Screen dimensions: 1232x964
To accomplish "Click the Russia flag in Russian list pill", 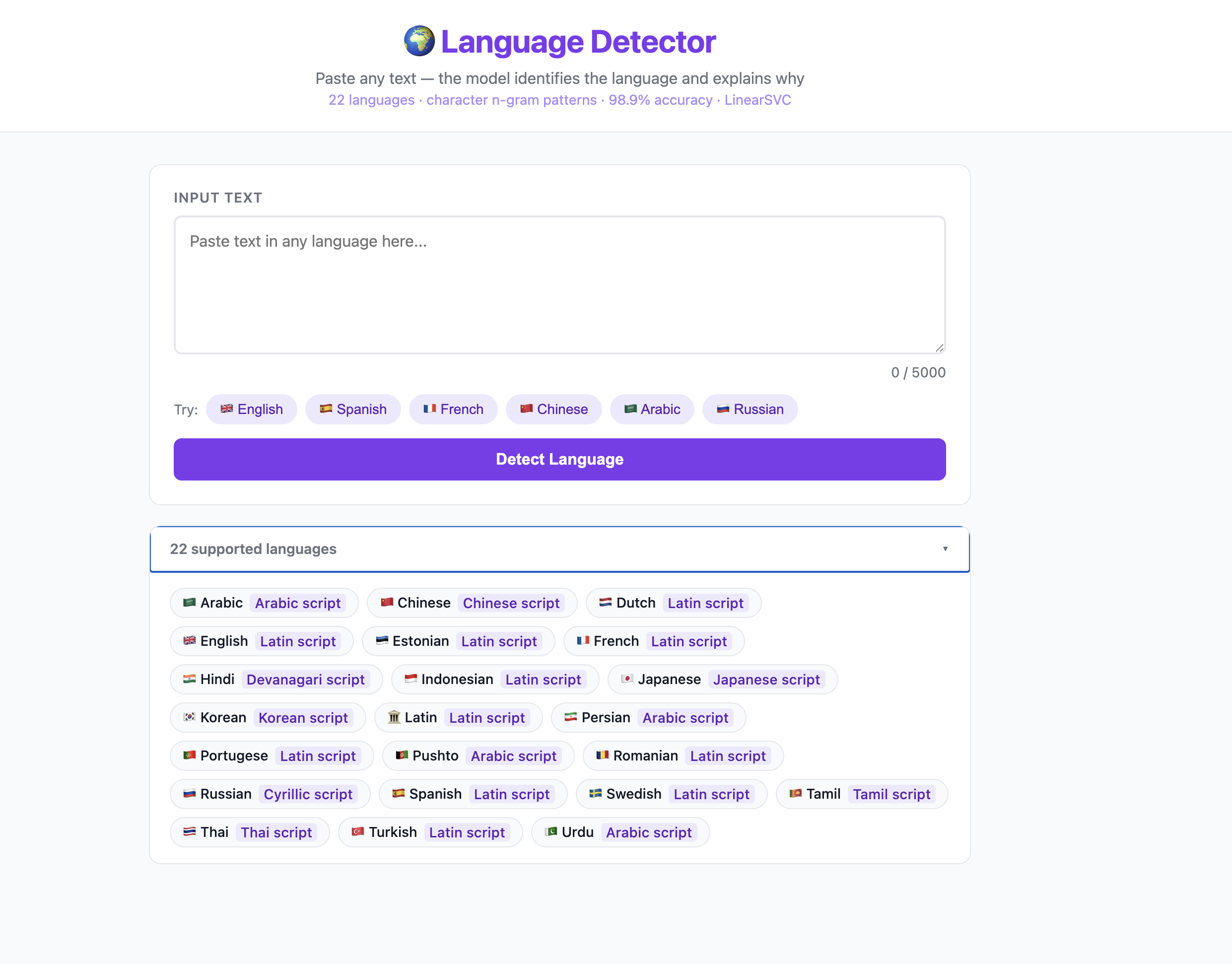I will click(190, 794).
